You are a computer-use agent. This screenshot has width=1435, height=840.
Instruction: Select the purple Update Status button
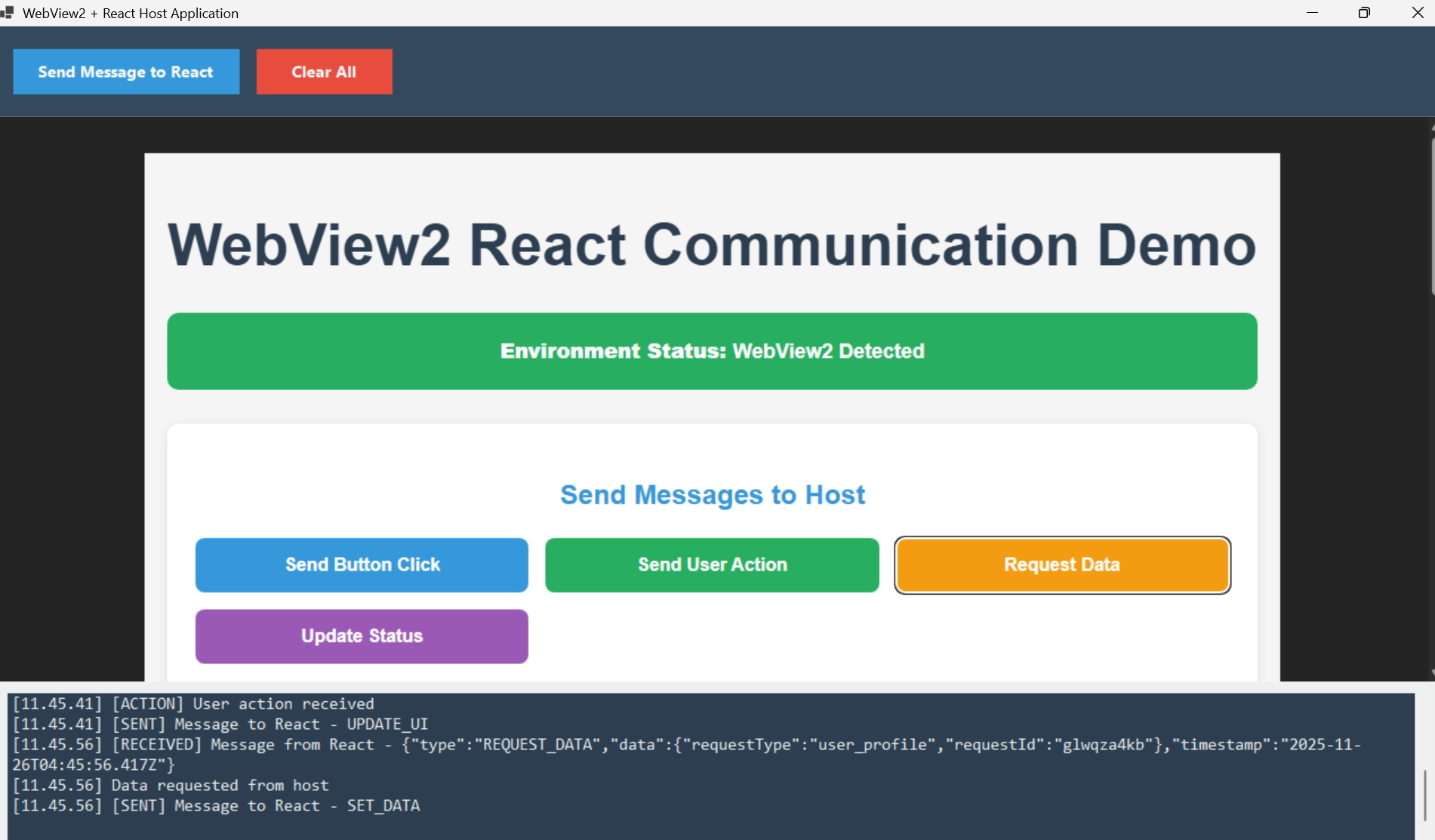pos(362,636)
